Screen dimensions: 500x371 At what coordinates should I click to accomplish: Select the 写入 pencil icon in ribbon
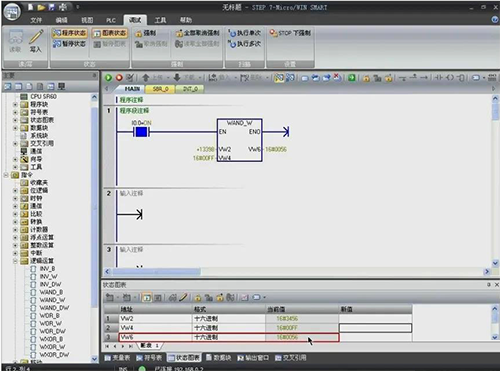pyautogui.click(x=35, y=41)
